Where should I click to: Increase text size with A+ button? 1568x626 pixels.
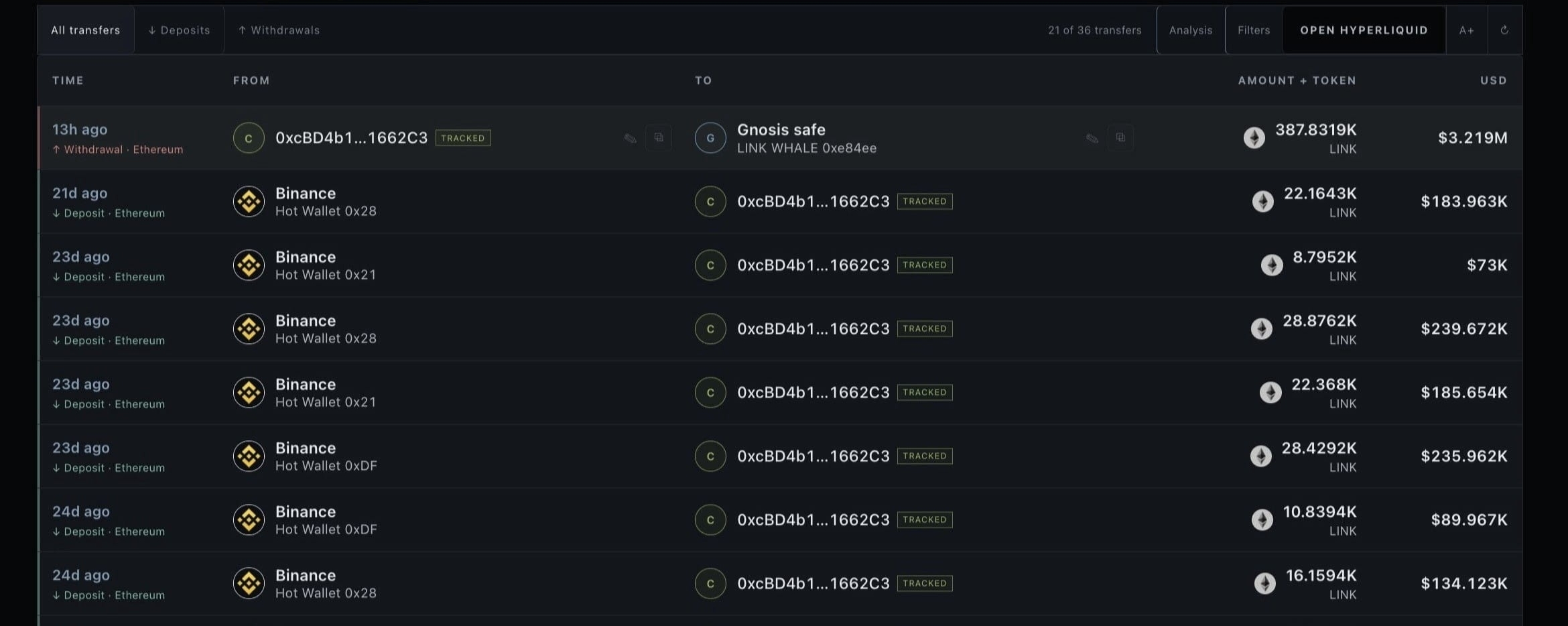1467,30
